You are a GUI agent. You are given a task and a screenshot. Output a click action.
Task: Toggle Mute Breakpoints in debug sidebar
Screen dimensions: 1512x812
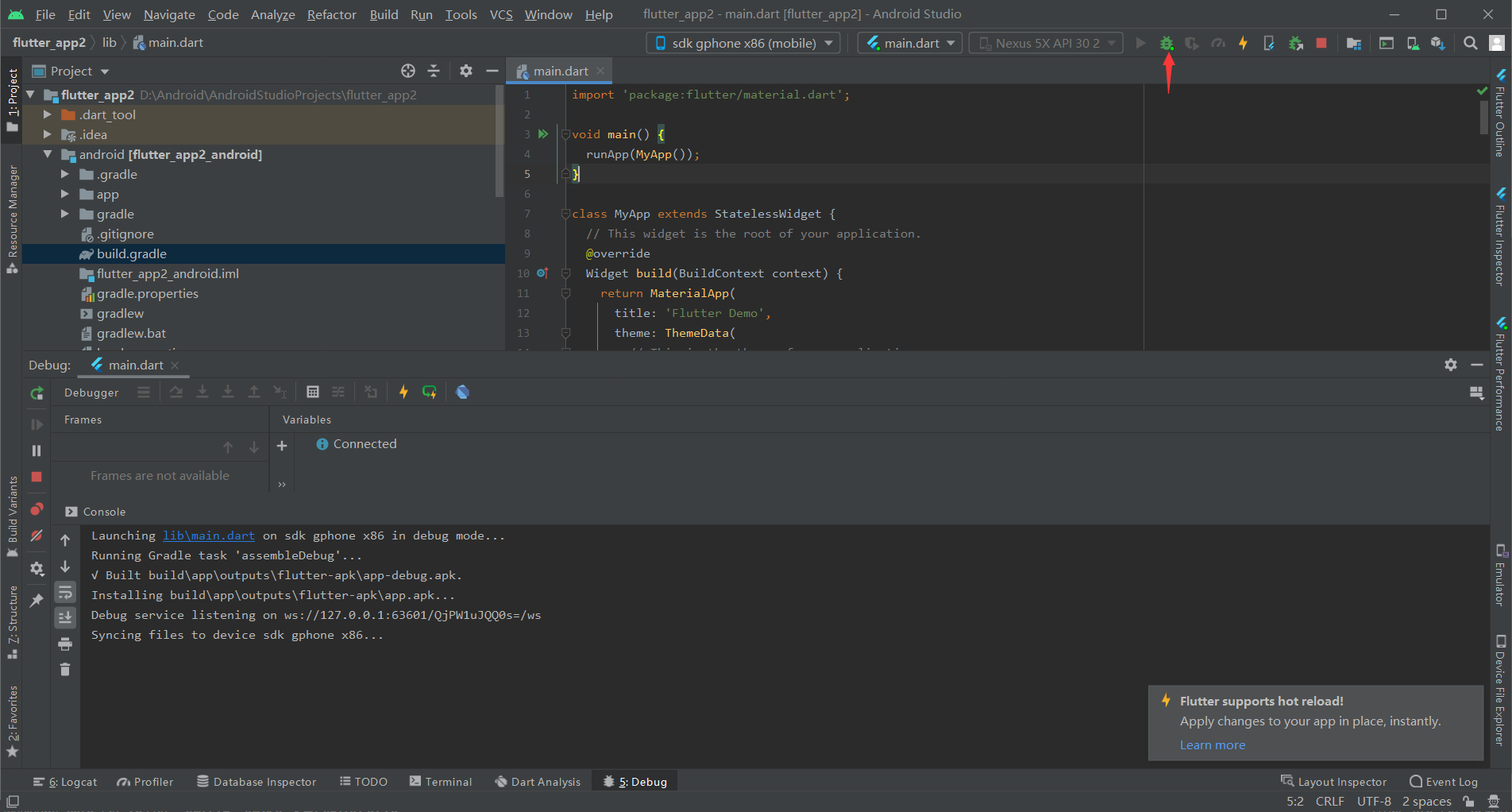(37, 536)
